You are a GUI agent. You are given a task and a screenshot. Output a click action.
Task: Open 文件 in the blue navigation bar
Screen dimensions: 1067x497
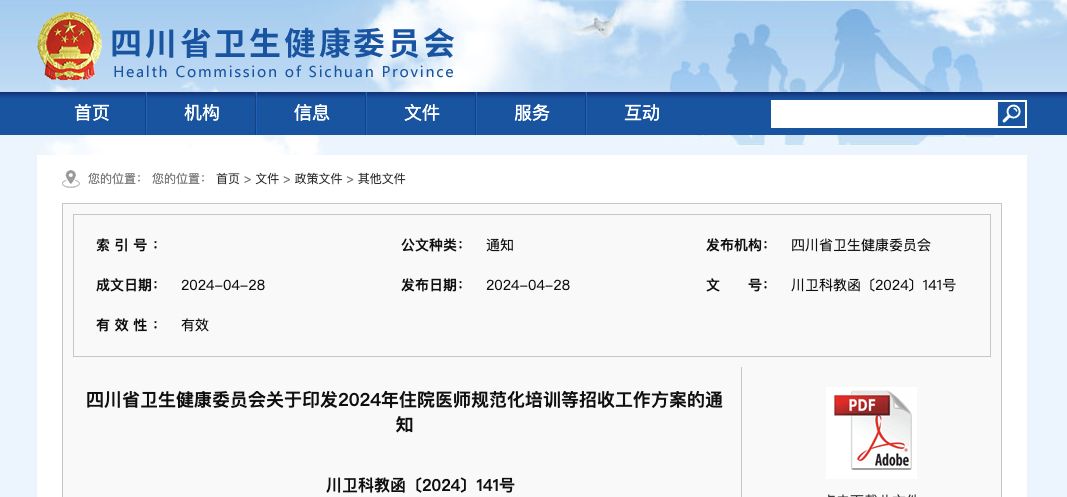pos(422,113)
